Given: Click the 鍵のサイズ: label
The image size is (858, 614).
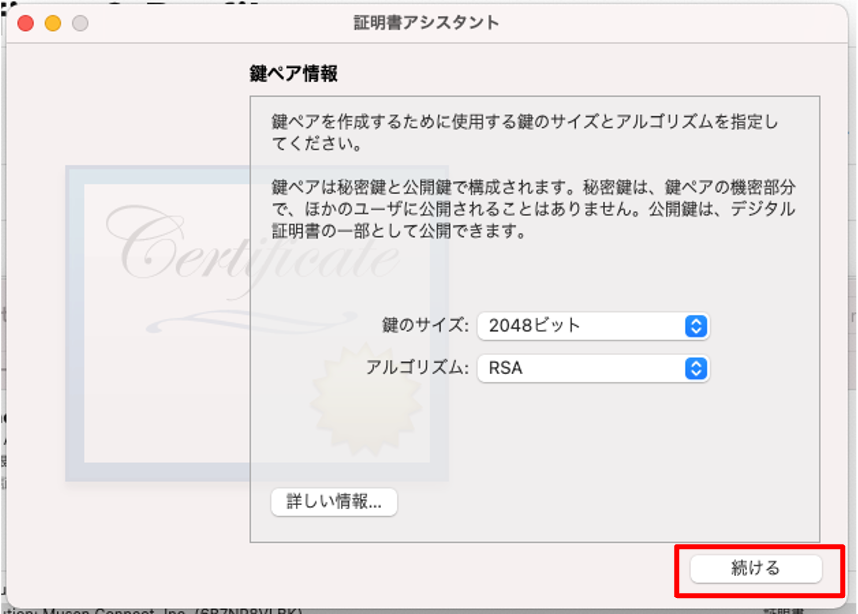Looking at the screenshot, I should [425, 326].
